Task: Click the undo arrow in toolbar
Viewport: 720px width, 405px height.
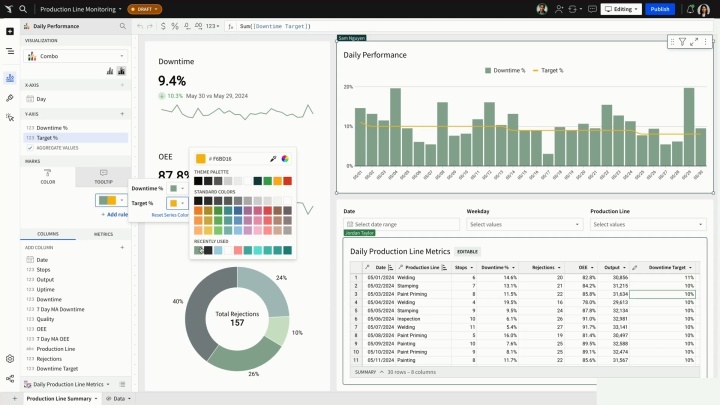Action: pos(140,26)
